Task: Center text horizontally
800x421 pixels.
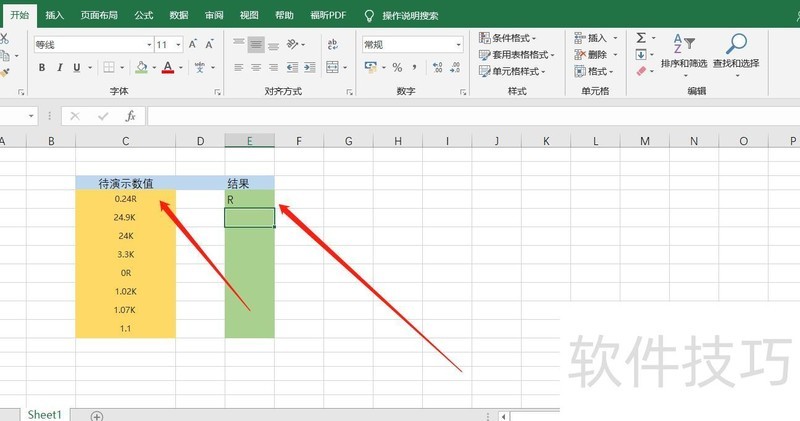Action: coord(256,67)
